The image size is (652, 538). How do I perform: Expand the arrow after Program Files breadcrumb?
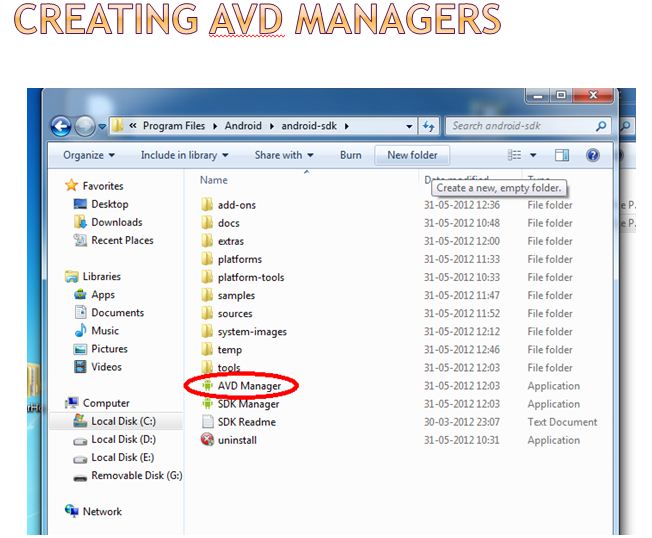click(x=215, y=126)
